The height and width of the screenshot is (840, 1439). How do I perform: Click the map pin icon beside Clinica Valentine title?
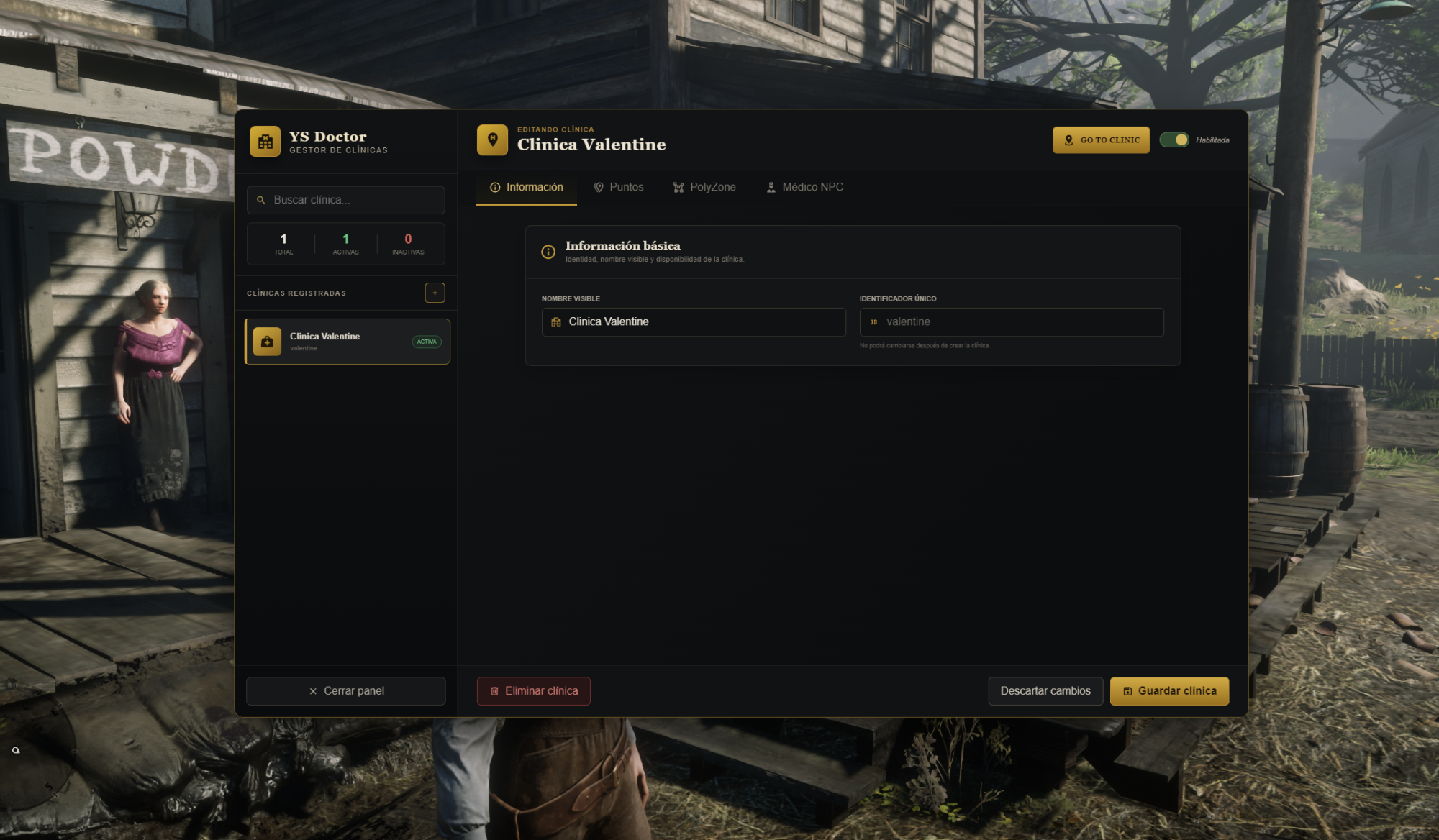(x=492, y=140)
